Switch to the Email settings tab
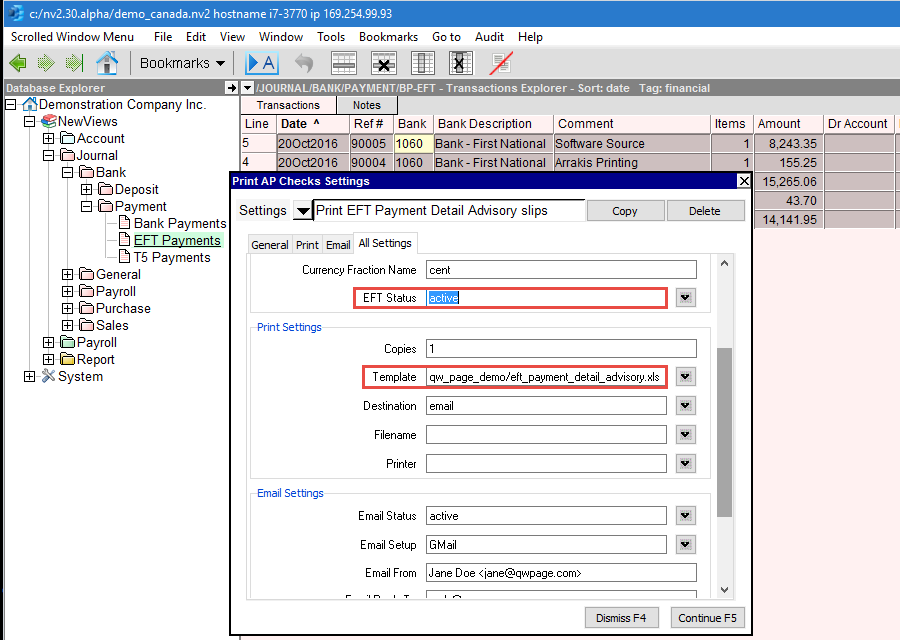This screenshot has width=900, height=640. [338, 245]
